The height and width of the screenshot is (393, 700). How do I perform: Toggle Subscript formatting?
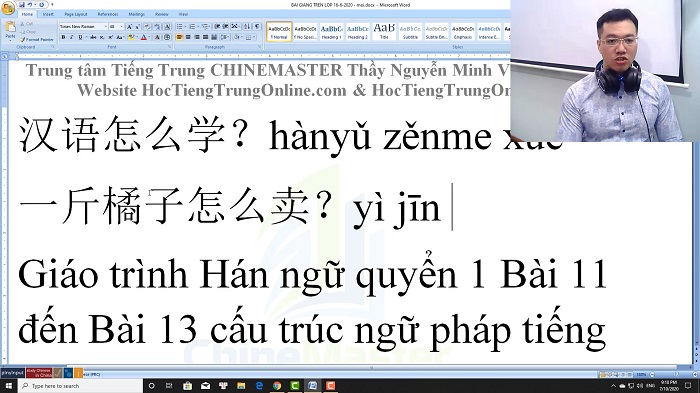(102, 37)
